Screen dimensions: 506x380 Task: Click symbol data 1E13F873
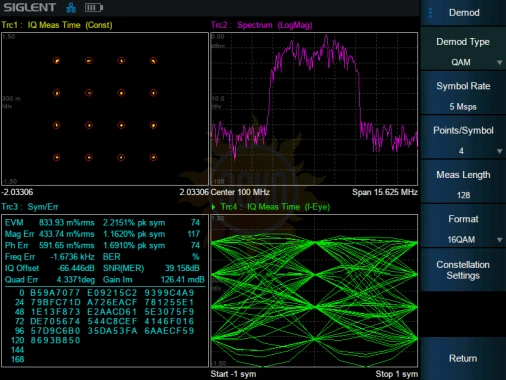click(55, 312)
